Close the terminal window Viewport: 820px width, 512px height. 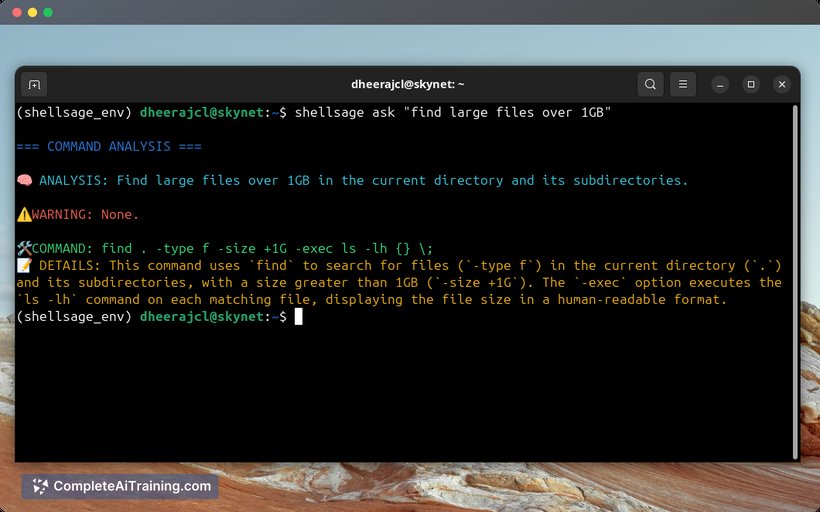click(x=782, y=84)
